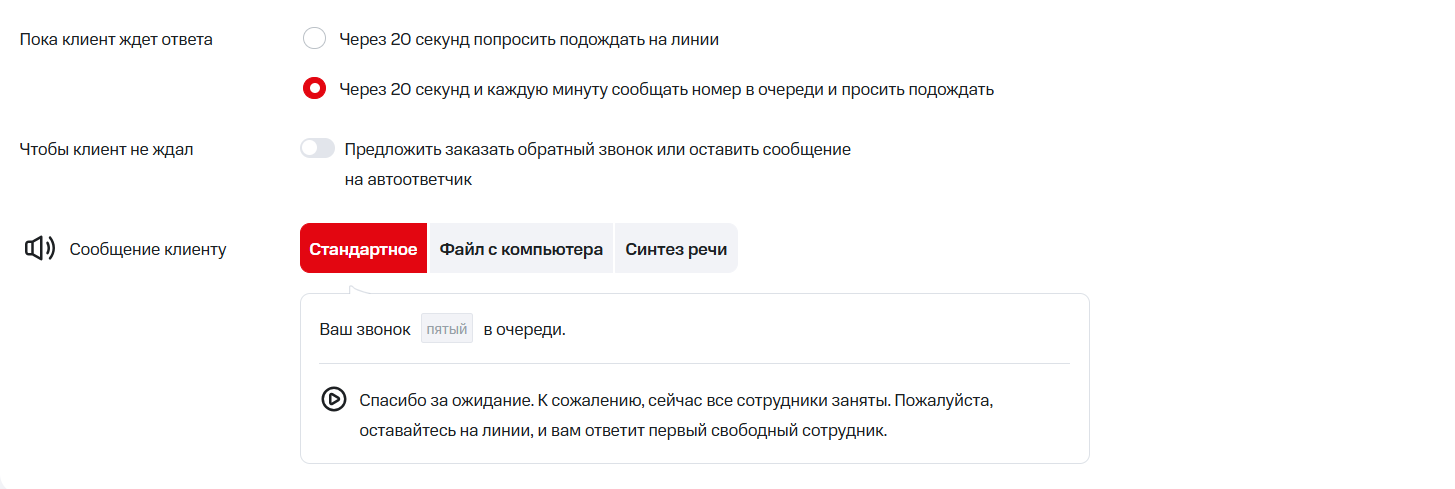Enable the callback offer toggle switch
Screen dimensions: 1455x489
[317, 149]
